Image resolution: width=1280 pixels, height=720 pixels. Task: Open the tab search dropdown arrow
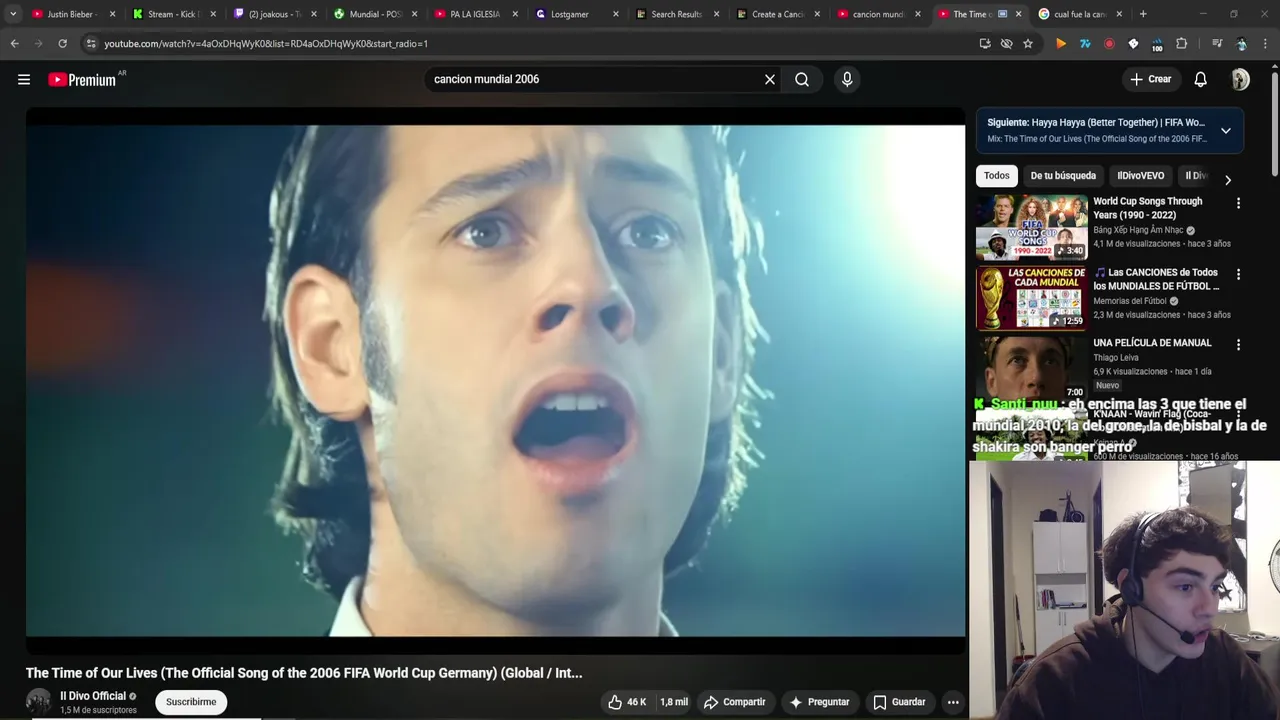point(13,14)
